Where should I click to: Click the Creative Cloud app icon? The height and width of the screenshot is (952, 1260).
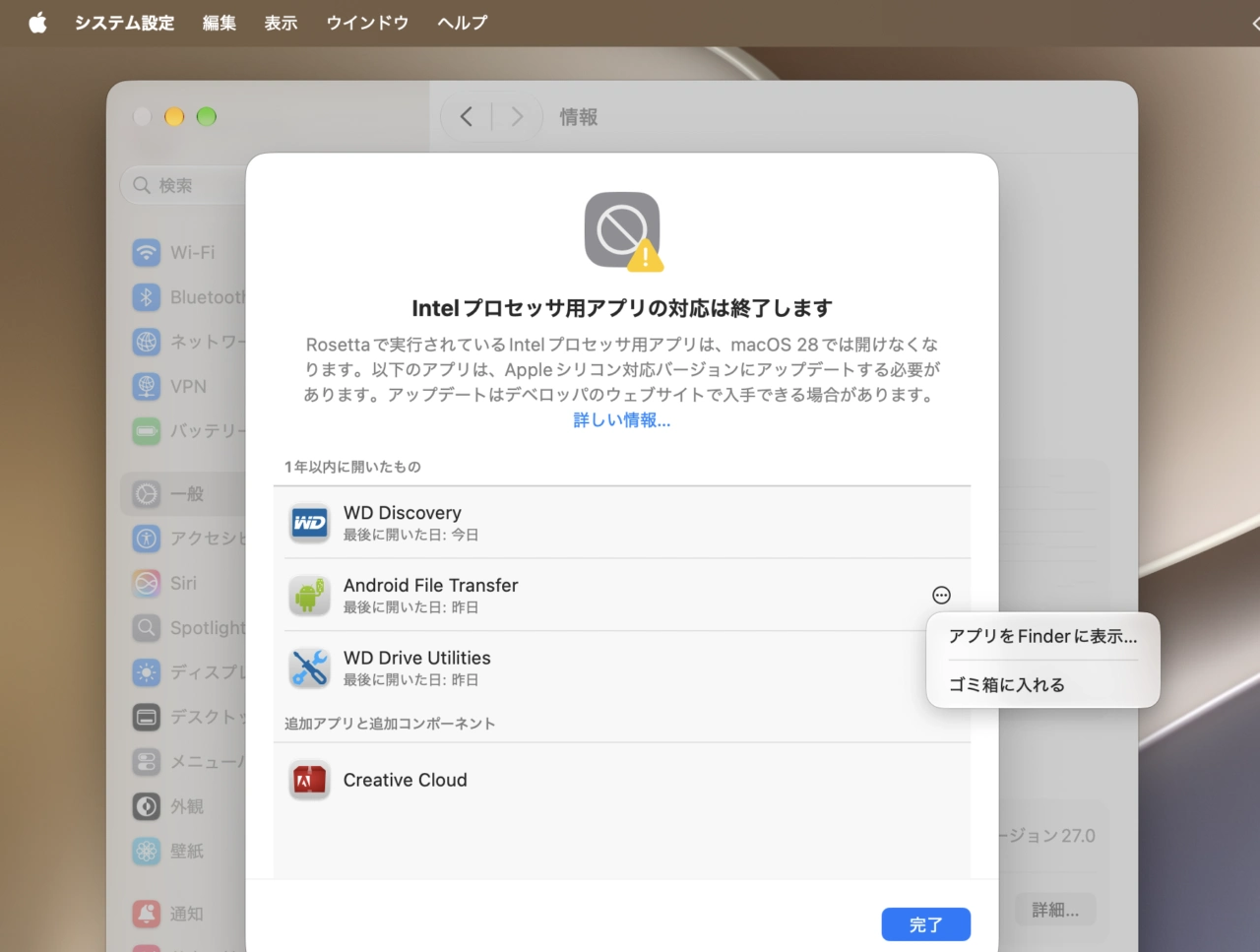pyautogui.click(x=310, y=781)
